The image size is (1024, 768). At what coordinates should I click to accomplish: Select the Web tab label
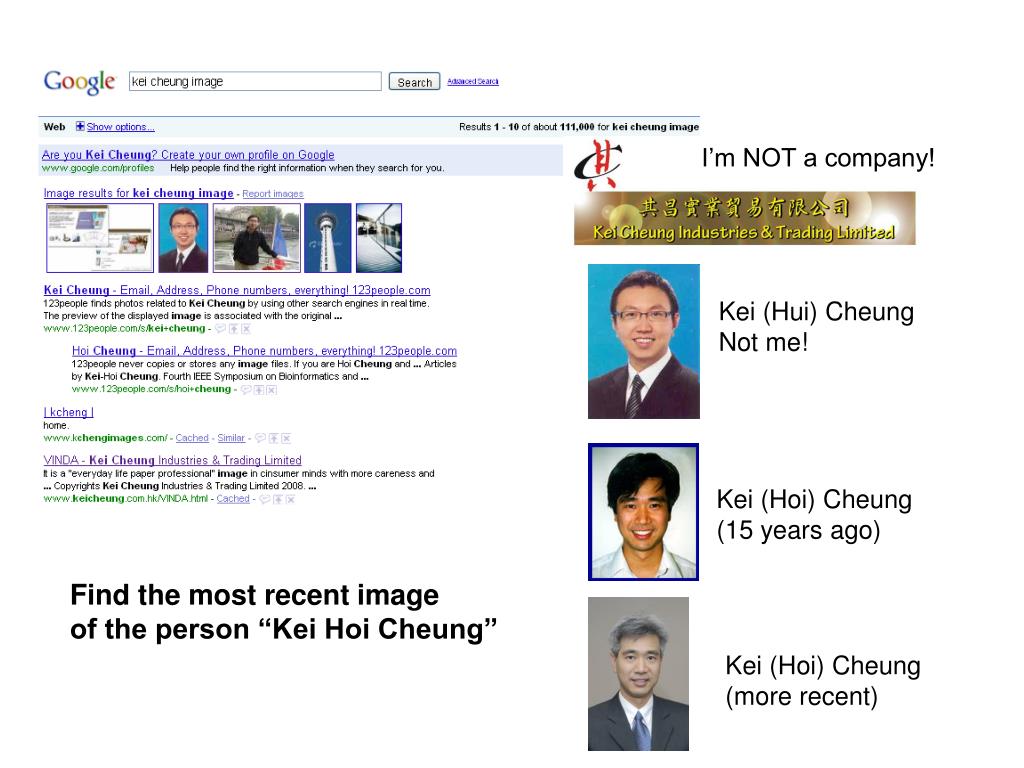pos(54,127)
